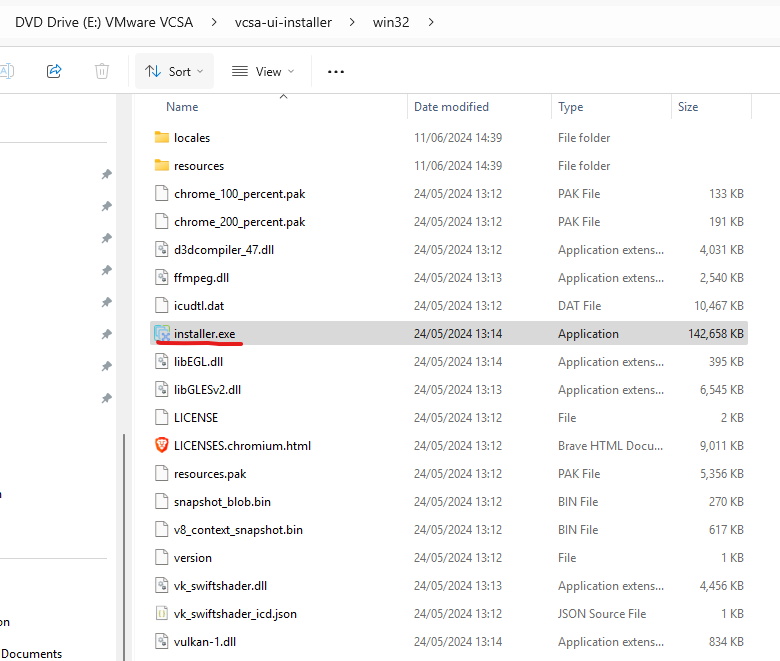This screenshot has height=661, width=780.
Task: Select libGLESv2.dll file name
Action: [207, 389]
